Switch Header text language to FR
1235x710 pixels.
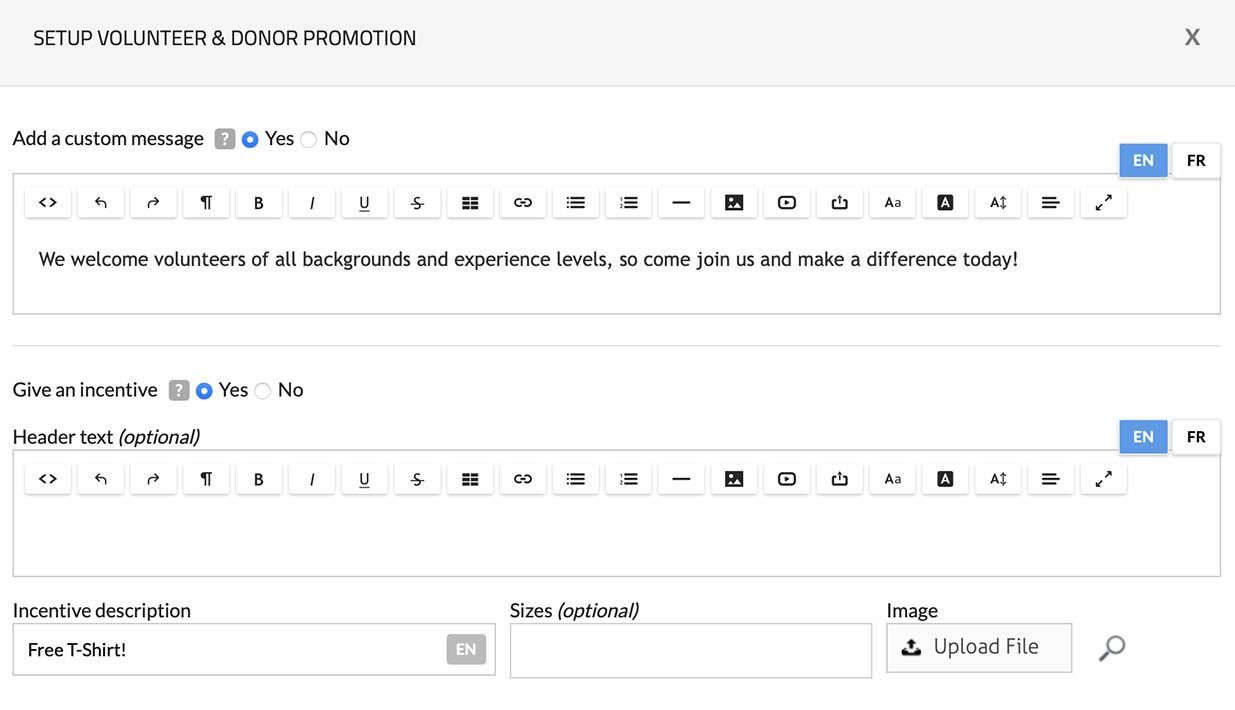click(1196, 437)
